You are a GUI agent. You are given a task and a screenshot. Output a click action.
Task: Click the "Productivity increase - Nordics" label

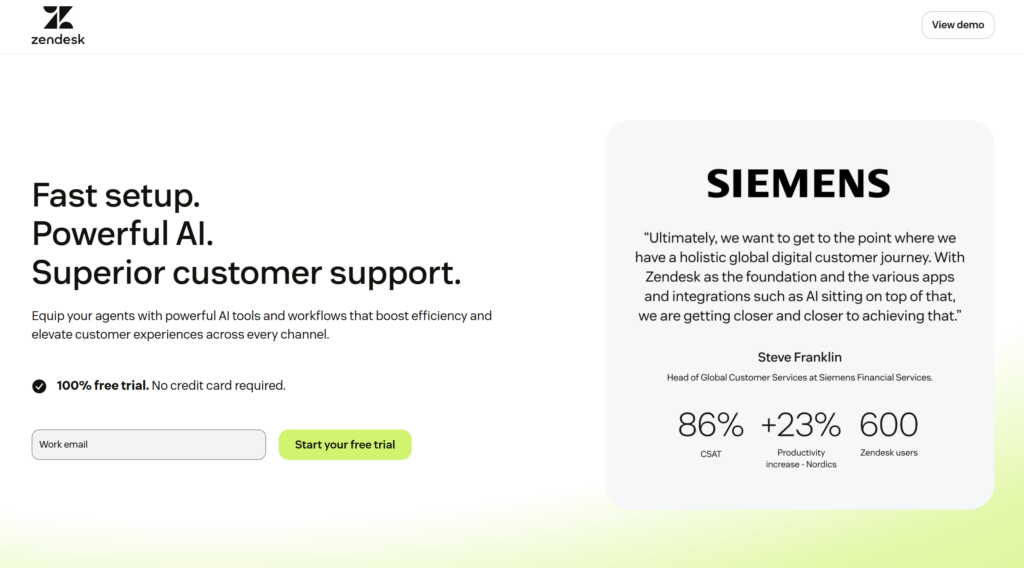click(800, 459)
